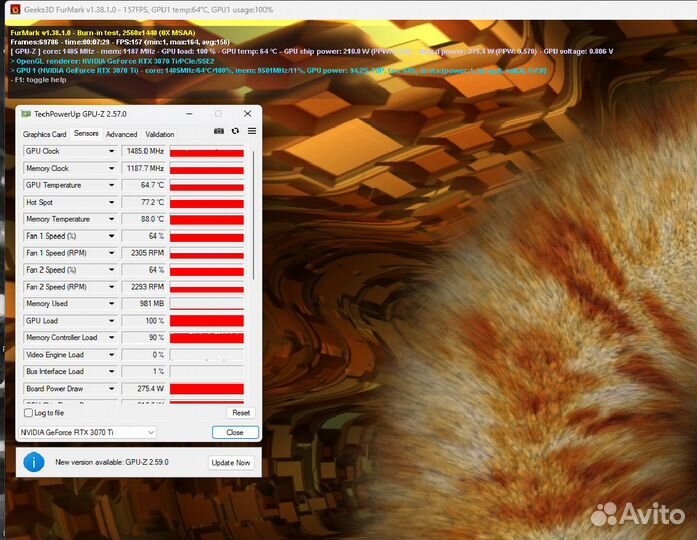This screenshot has width=697, height=540.
Task: Click the Board Power Draw graph bar
Action: pos(207,389)
